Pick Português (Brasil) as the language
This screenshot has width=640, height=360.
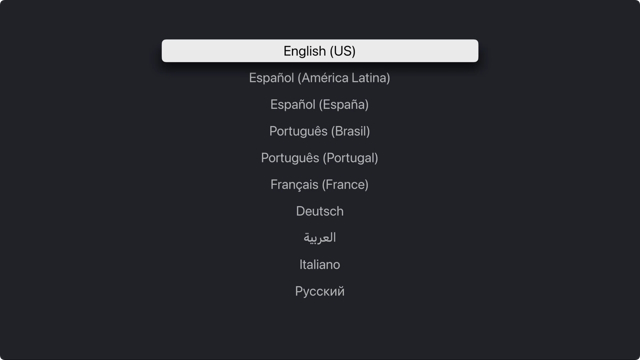point(320,131)
